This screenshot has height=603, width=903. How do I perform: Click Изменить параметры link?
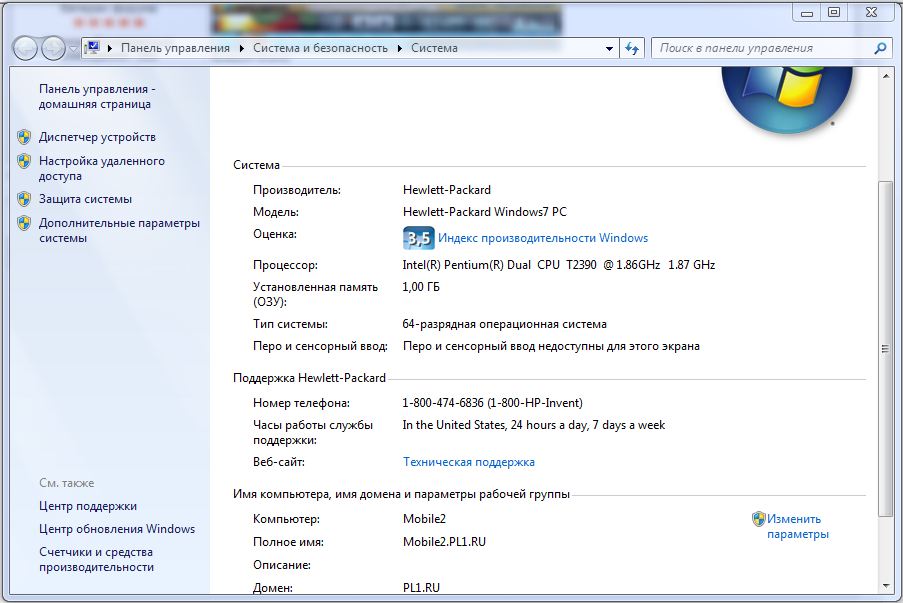(x=798, y=526)
